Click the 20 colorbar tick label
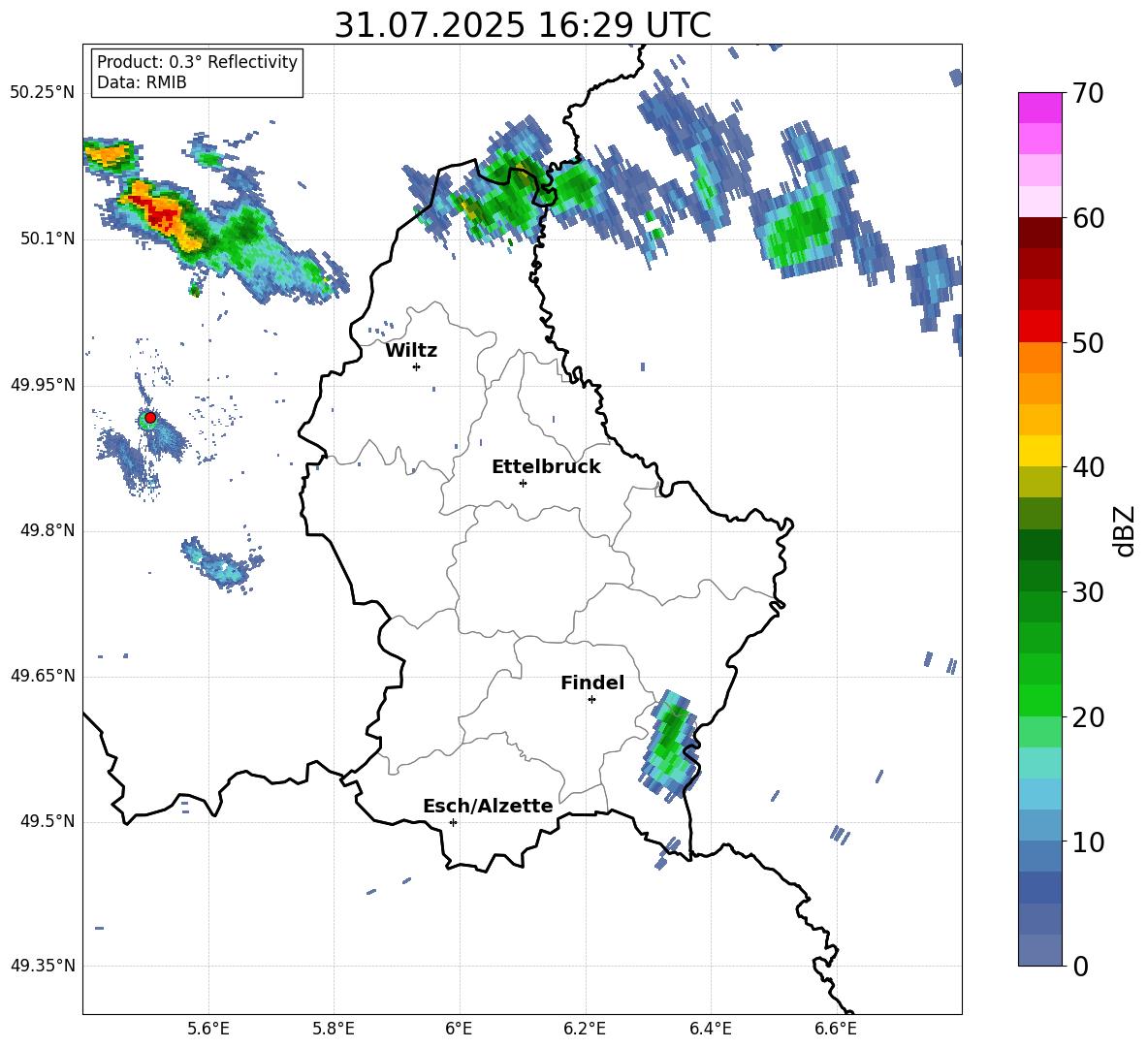This screenshot has height=1048, width=1148. click(1087, 717)
